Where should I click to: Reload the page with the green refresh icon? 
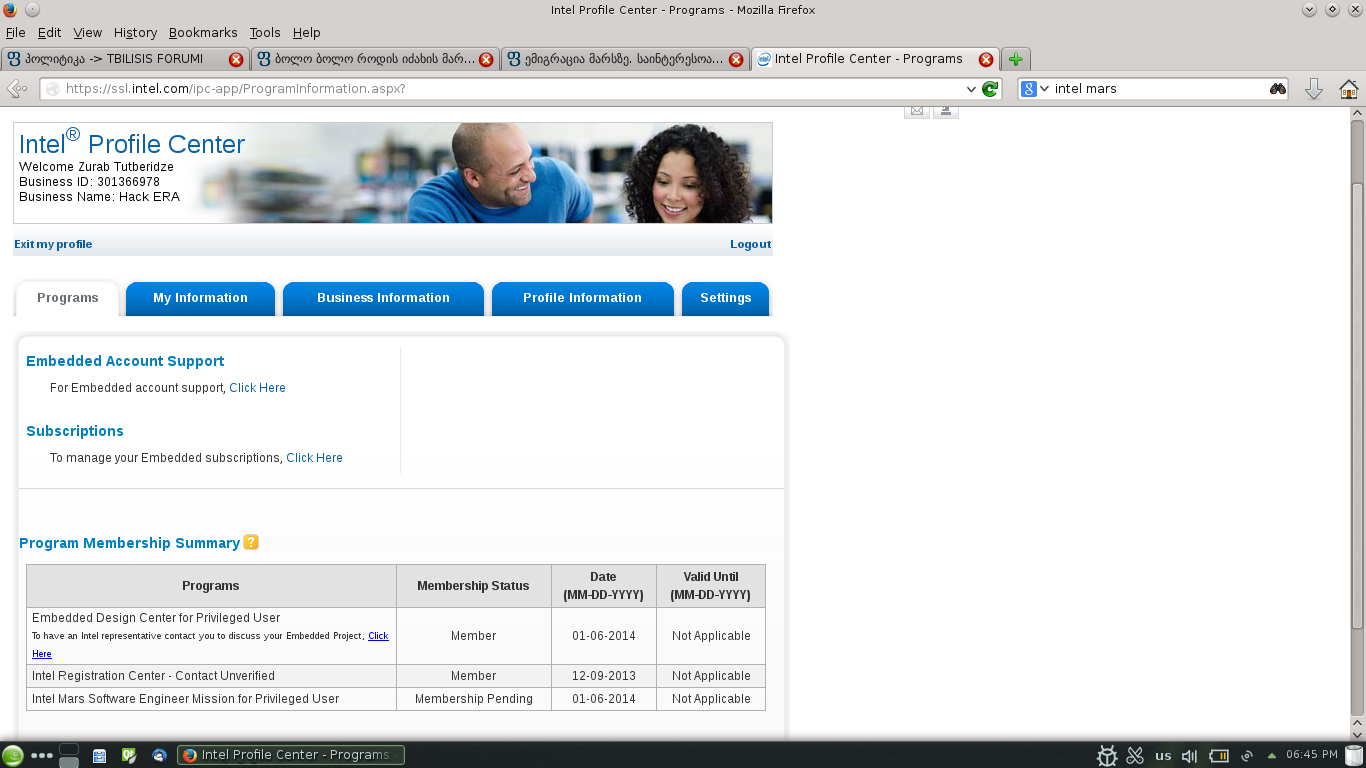[x=990, y=89]
